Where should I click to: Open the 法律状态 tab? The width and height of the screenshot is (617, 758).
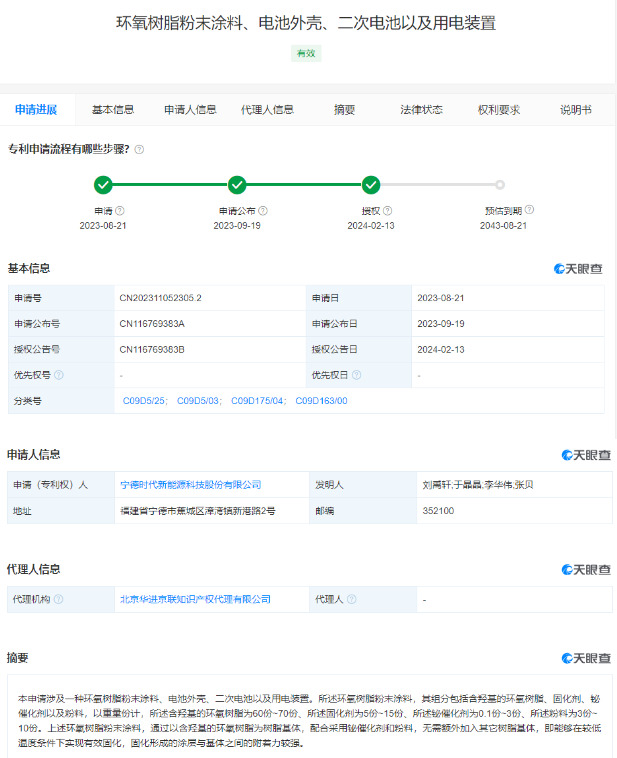(x=421, y=110)
